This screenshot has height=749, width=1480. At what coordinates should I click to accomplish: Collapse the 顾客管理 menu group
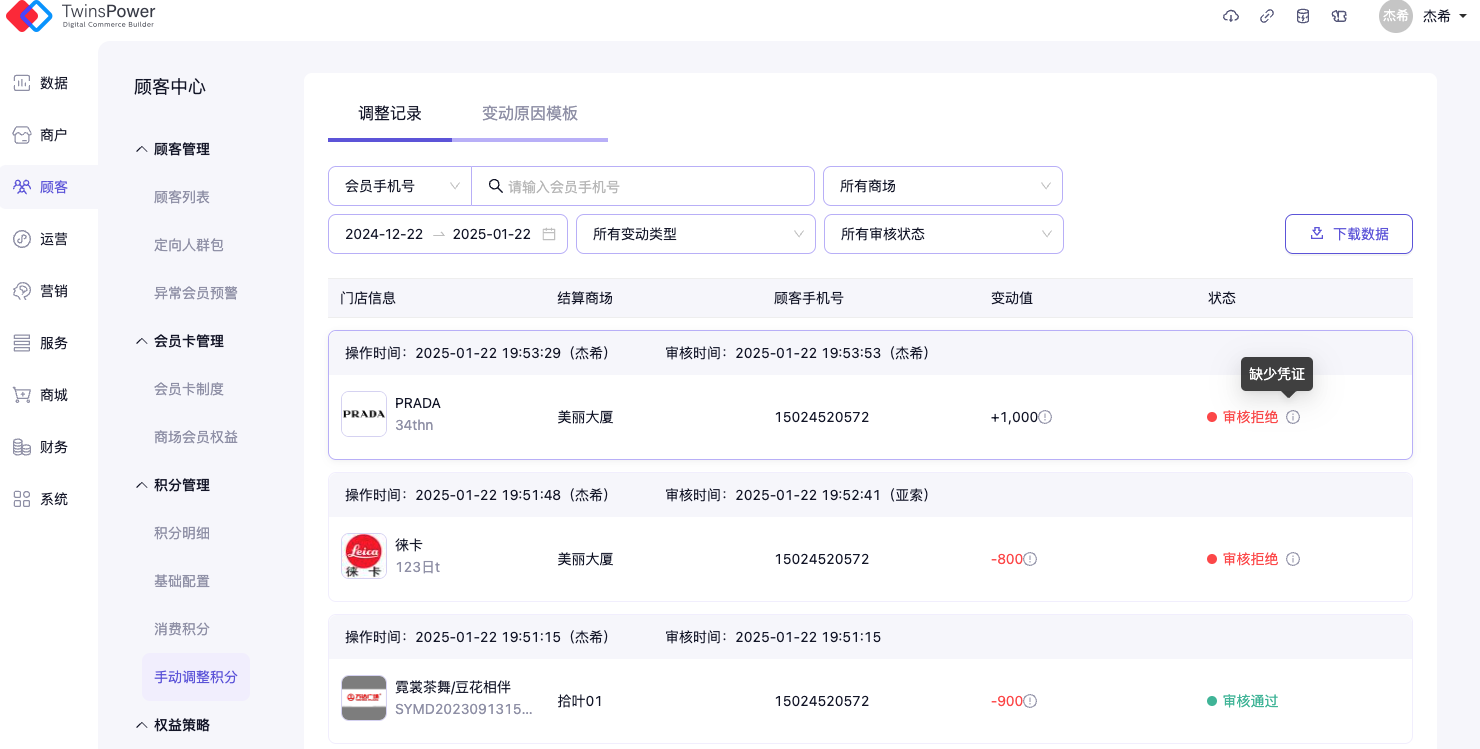click(x=172, y=149)
